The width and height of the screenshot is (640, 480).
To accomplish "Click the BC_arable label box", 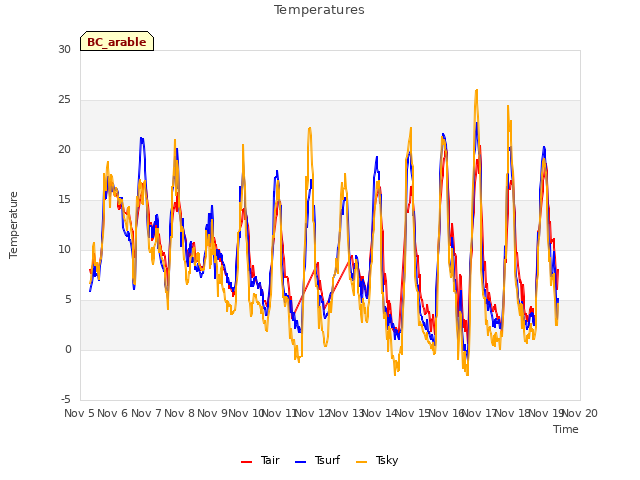I will click(117, 41).
